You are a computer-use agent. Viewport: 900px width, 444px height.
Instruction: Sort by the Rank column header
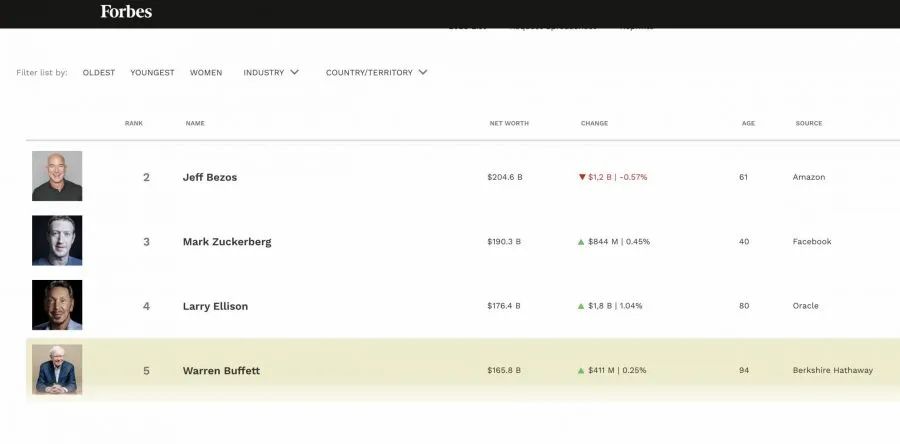134,123
